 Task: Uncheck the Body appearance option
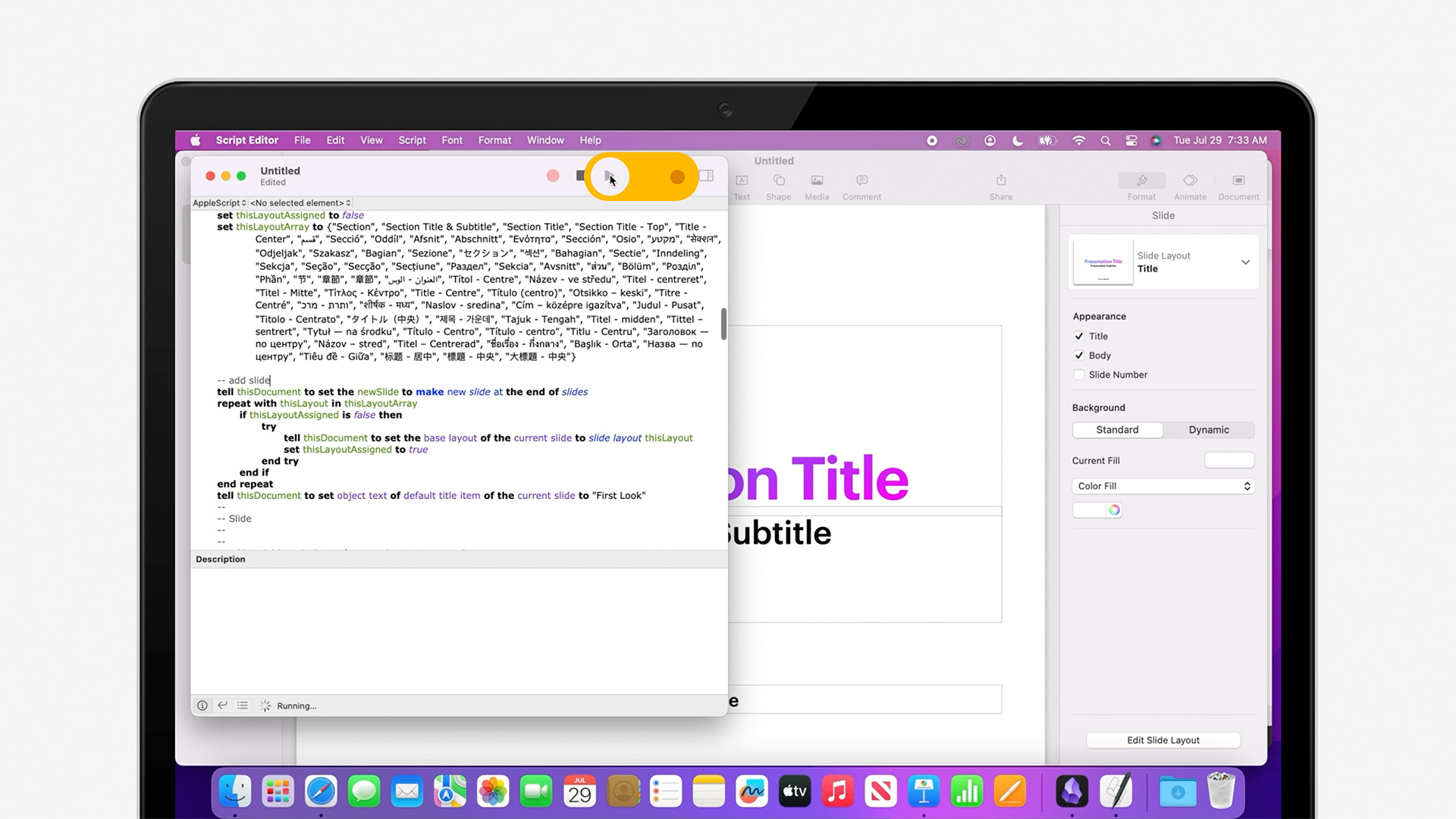pyautogui.click(x=1079, y=355)
